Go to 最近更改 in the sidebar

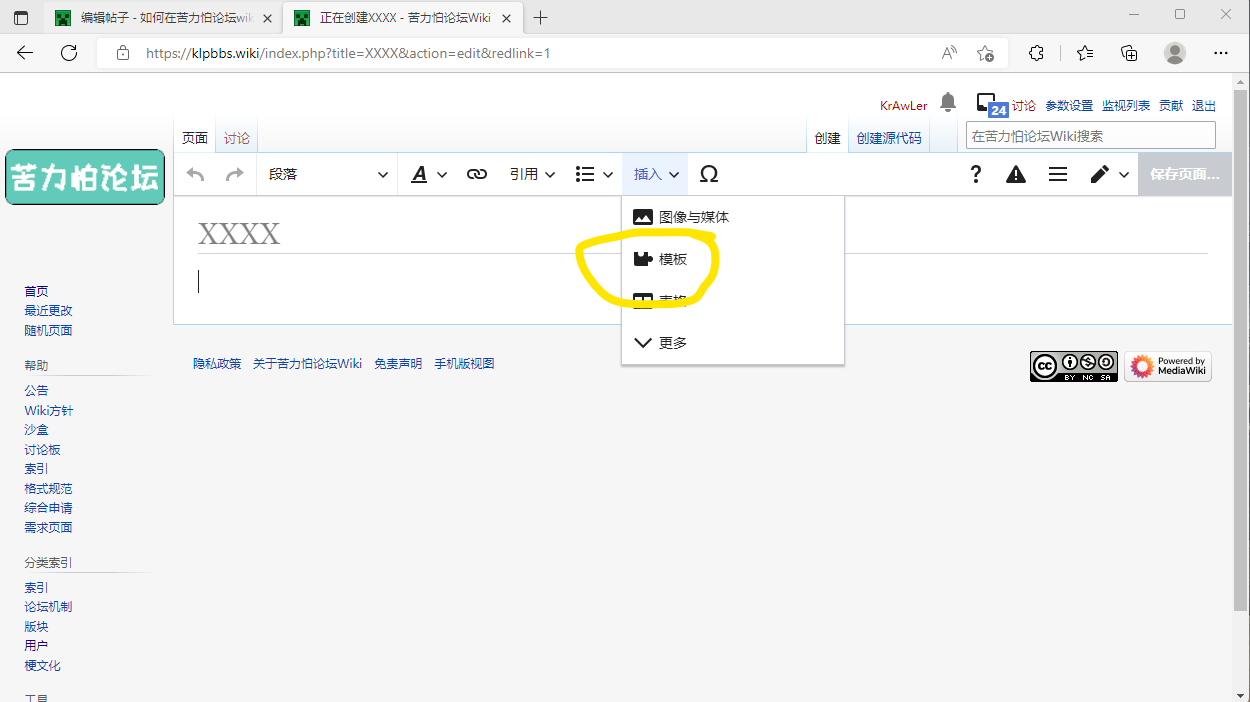point(48,311)
